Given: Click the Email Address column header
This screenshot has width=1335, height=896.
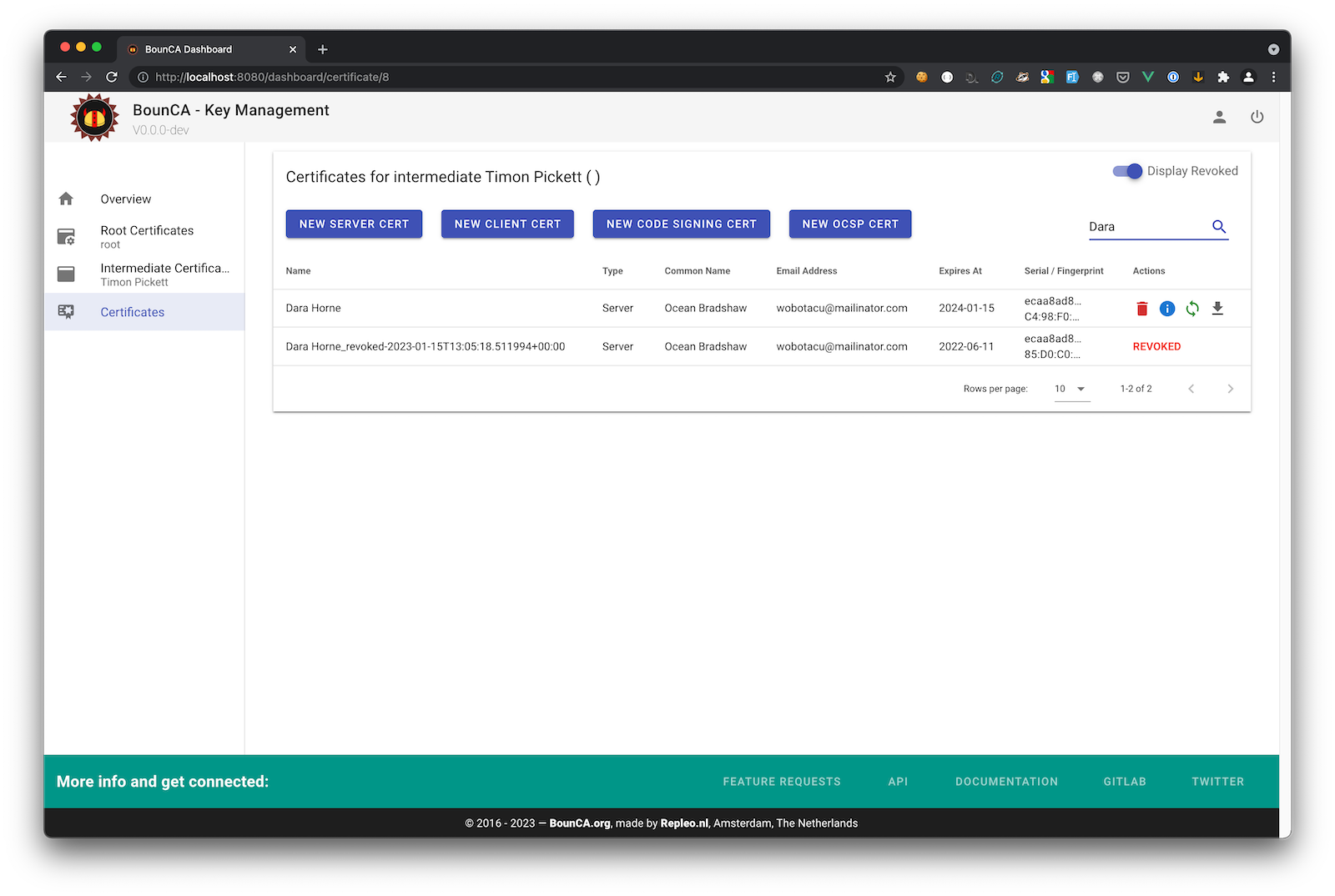Looking at the screenshot, I should click(x=806, y=271).
